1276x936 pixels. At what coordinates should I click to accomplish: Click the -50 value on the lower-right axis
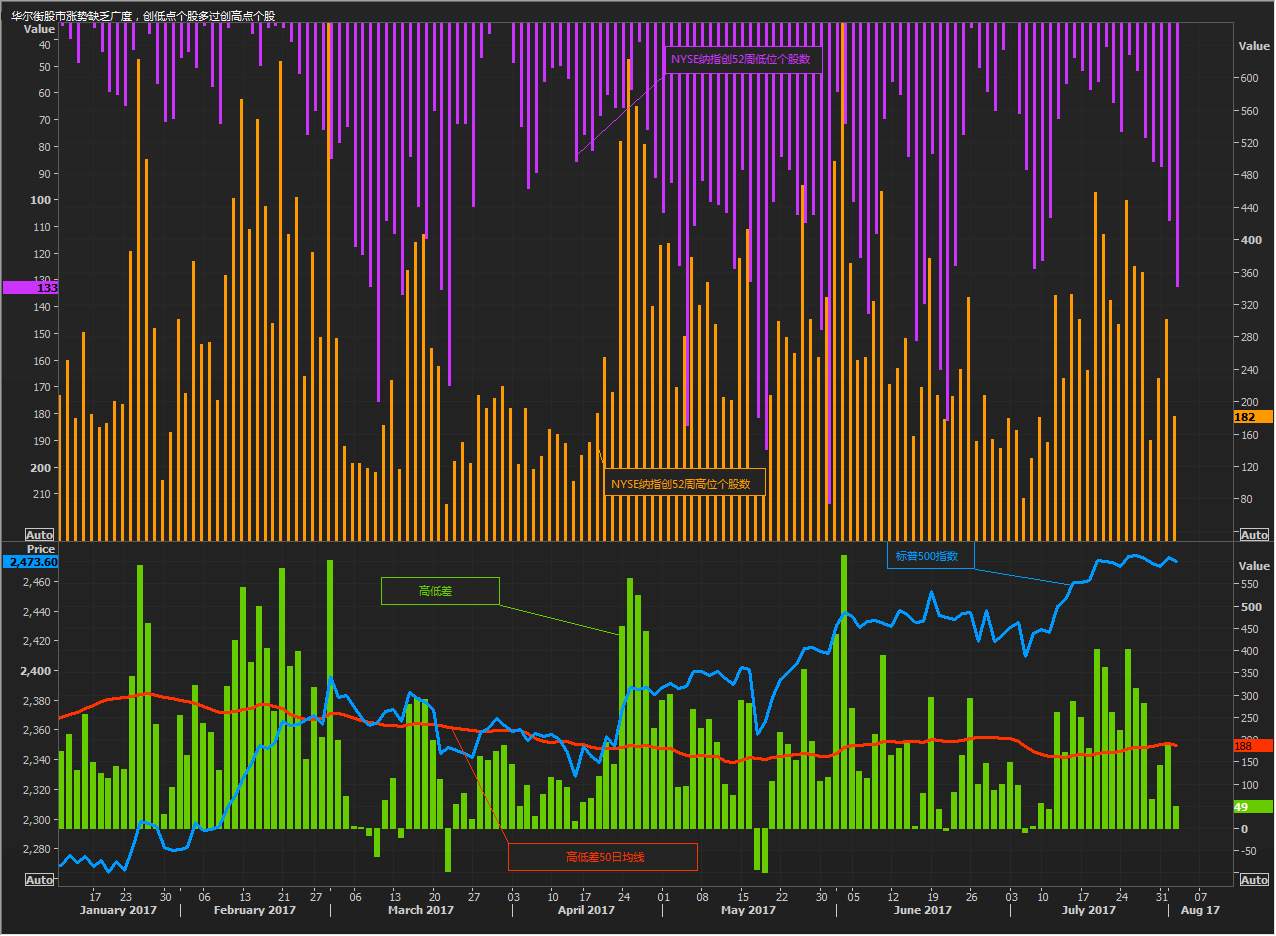coord(1251,851)
